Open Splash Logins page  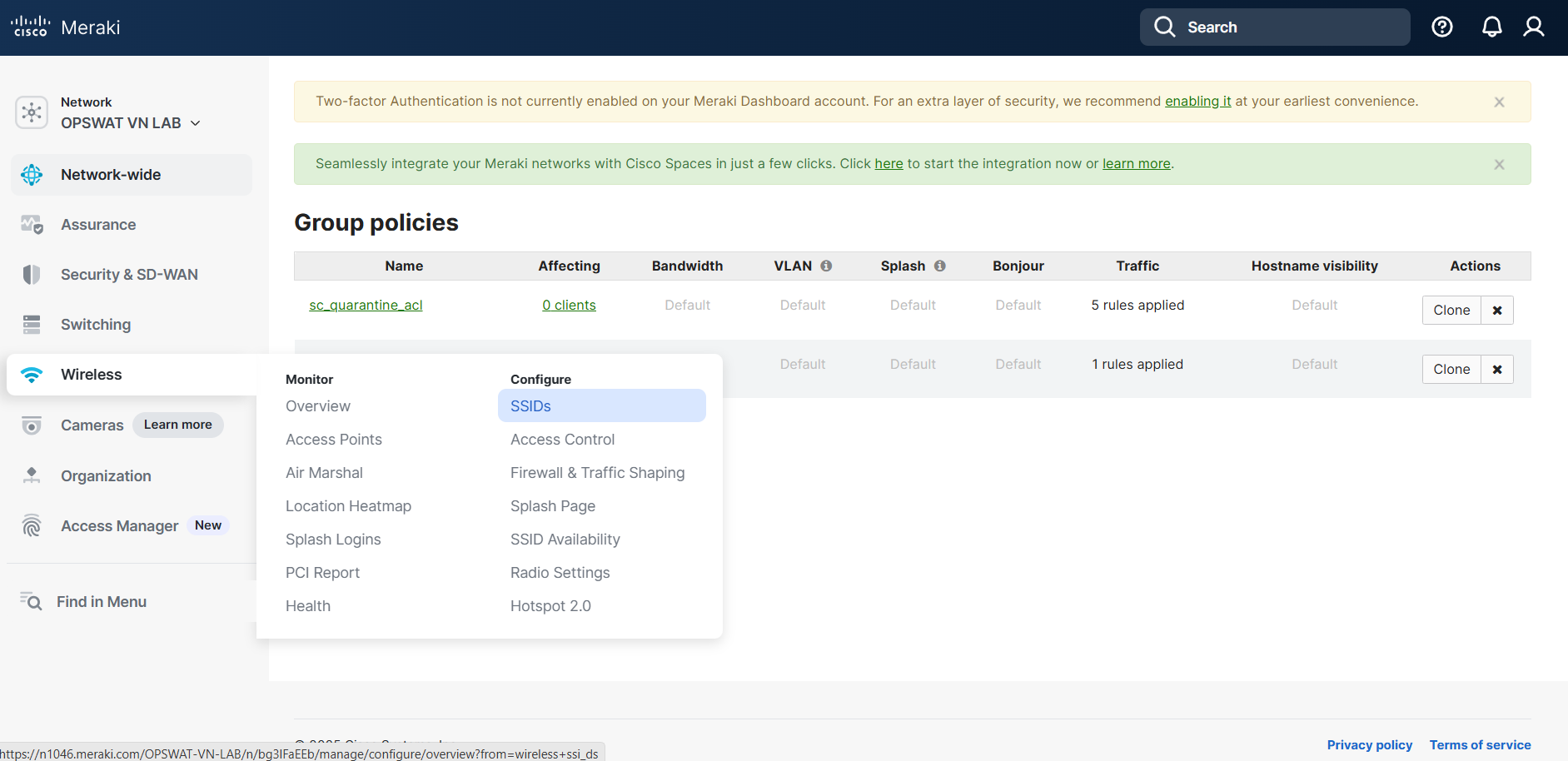coord(333,540)
